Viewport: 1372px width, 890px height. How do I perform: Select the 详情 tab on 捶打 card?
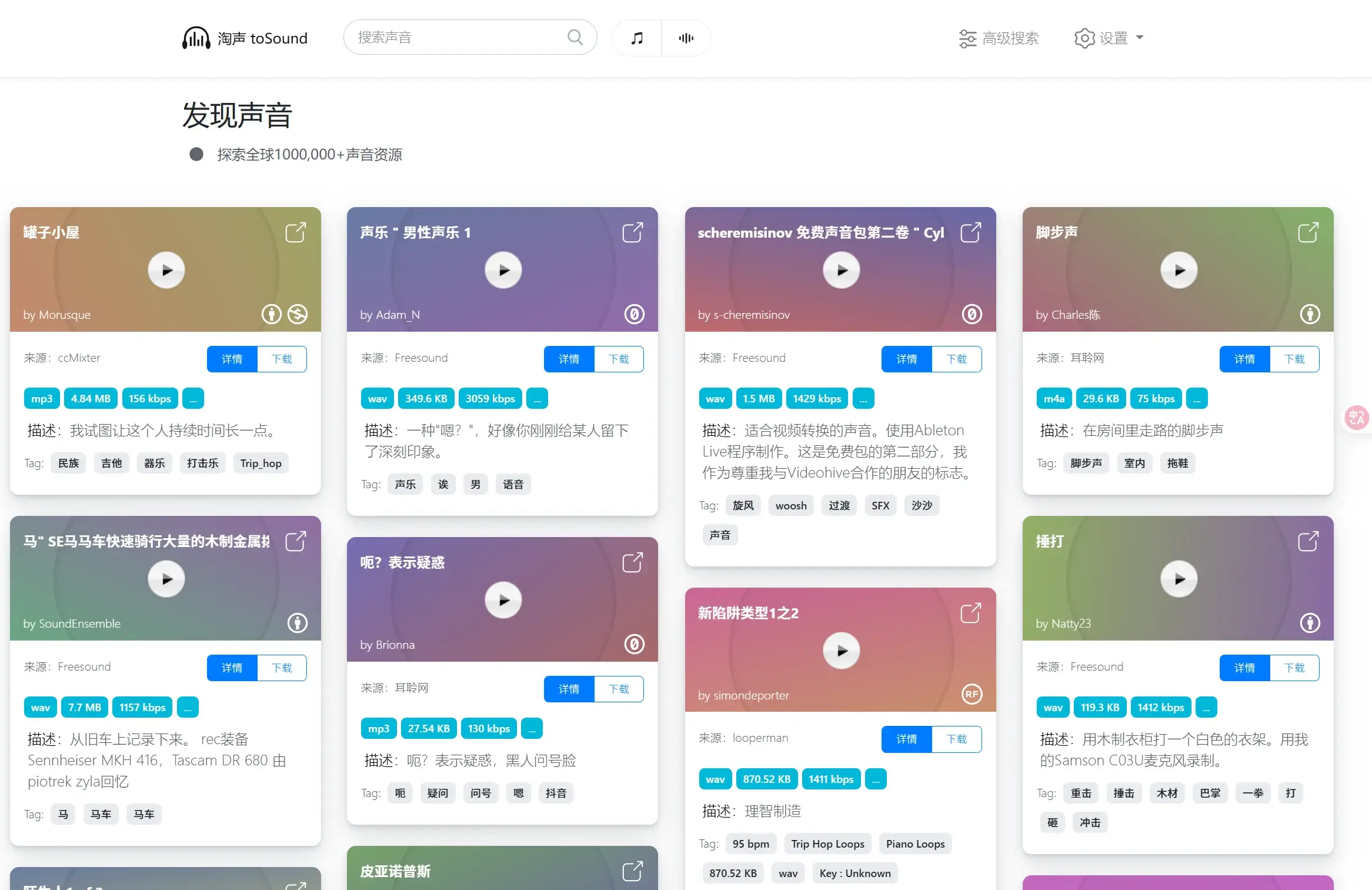1244,668
